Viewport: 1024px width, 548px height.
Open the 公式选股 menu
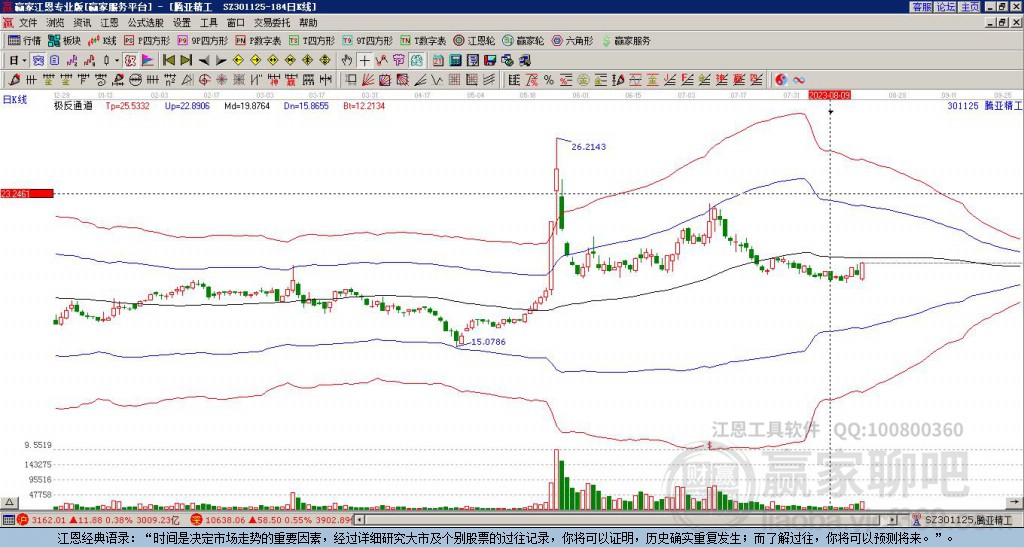[145, 23]
